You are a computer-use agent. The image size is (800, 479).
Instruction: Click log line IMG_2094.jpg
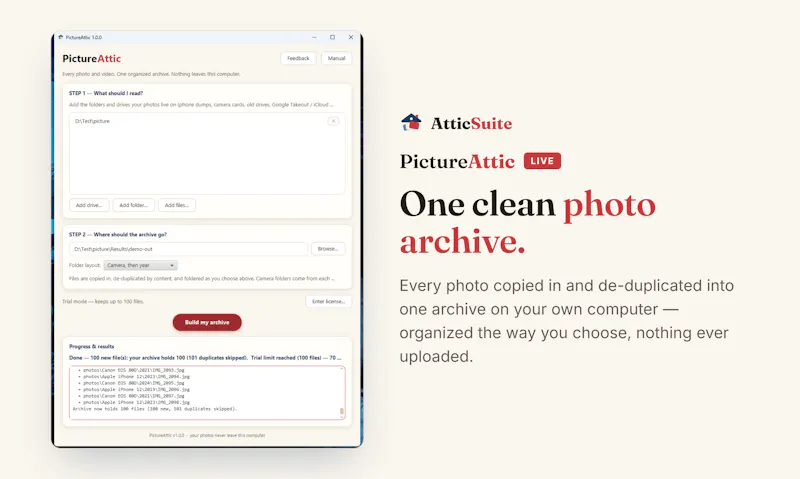point(136,376)
